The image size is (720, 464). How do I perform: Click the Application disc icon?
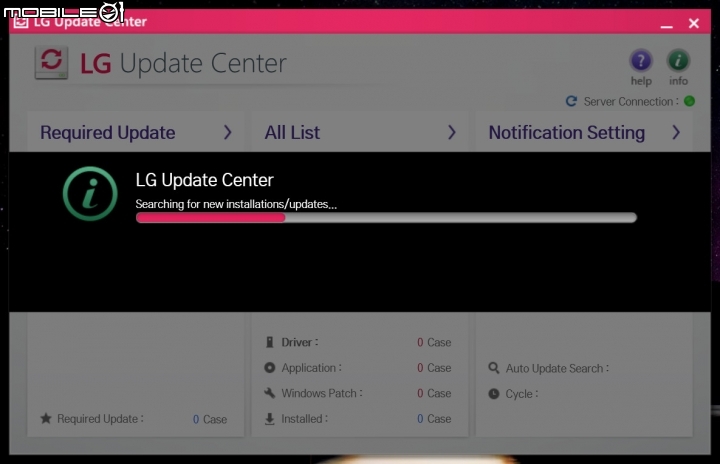click(x=270, y=368)
